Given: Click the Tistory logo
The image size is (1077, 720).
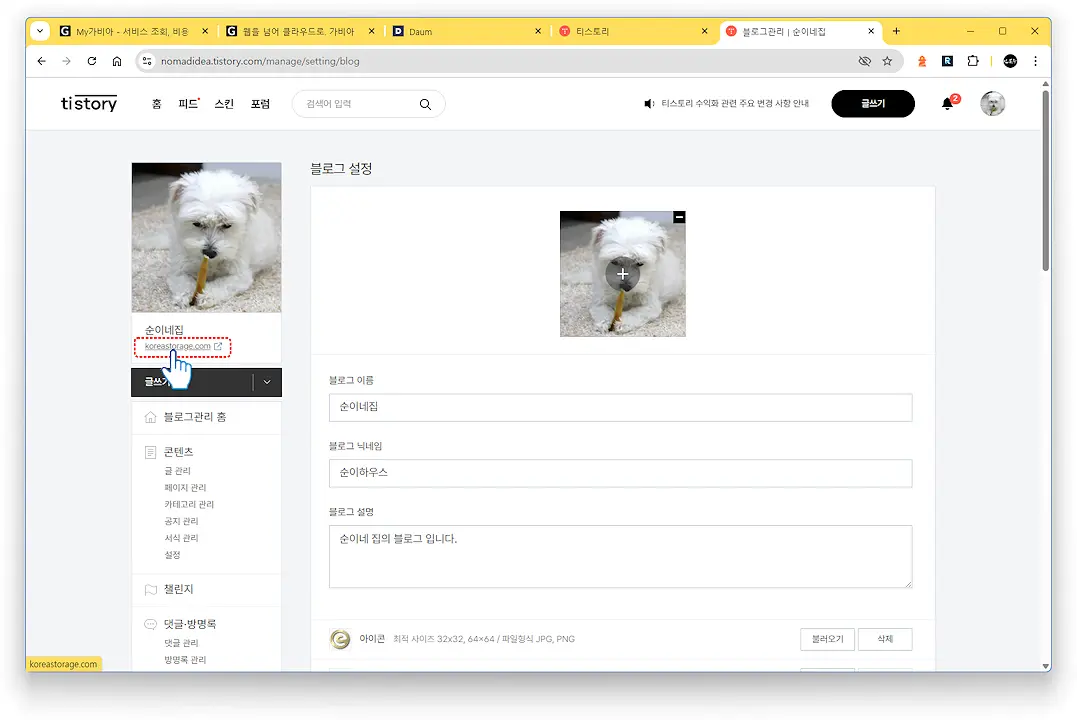Looking at the screenshot, I should click(88, 103).
